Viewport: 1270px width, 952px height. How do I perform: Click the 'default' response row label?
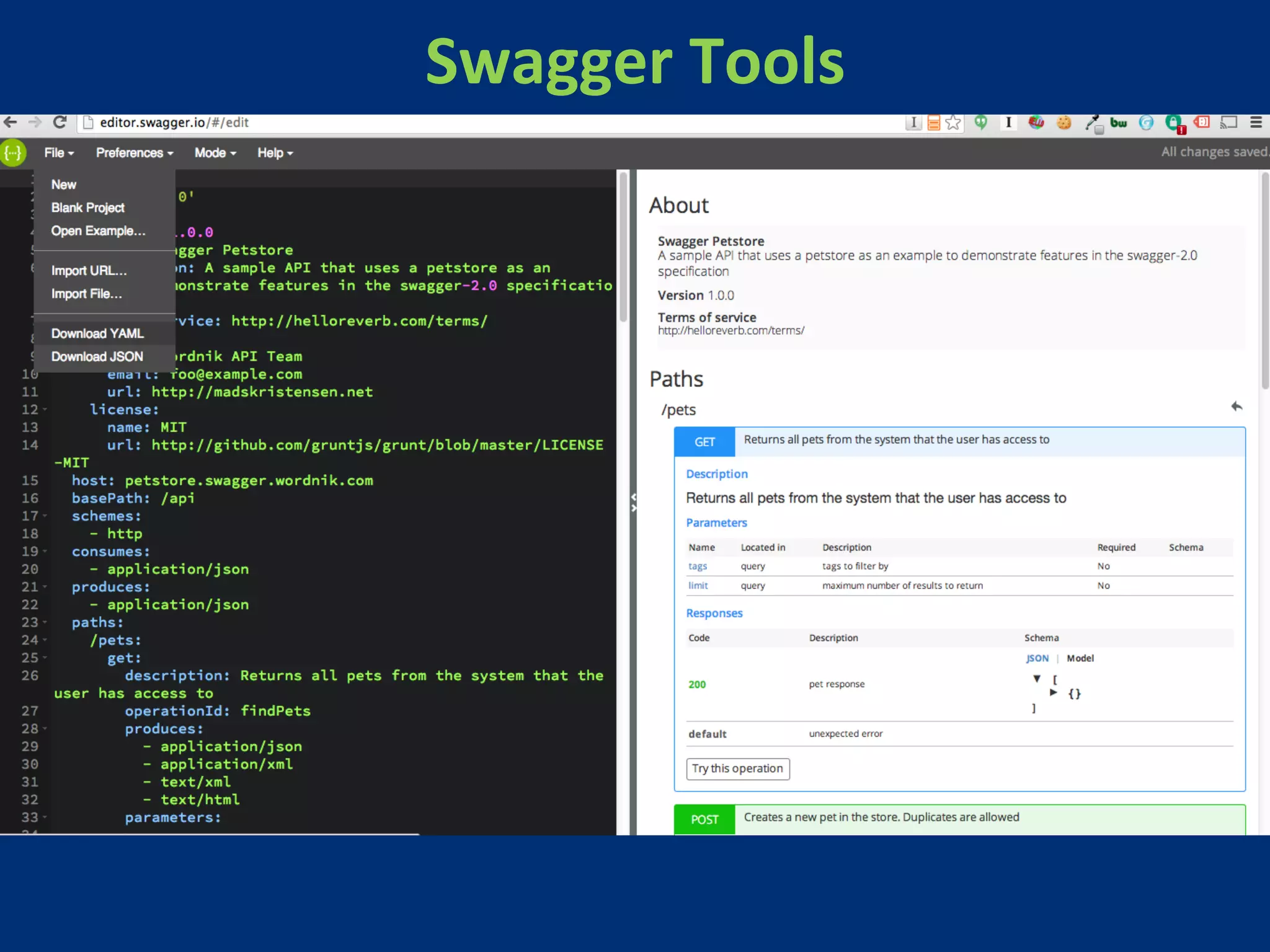[708, 734]
